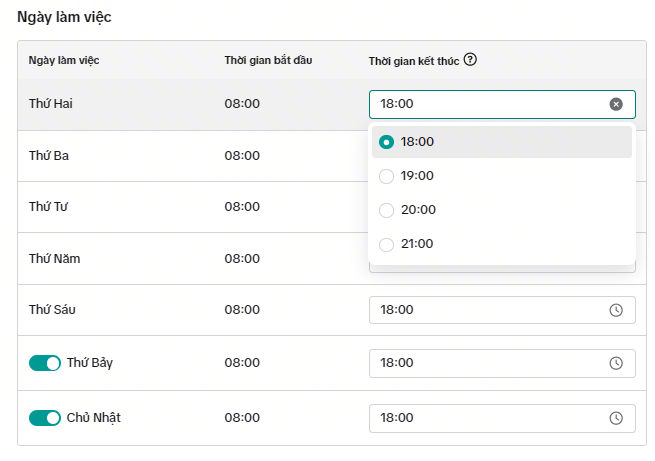Click the Thứ Sáu start time 08:00
Viewport: 655px width, 461px height.
(242, 310)
